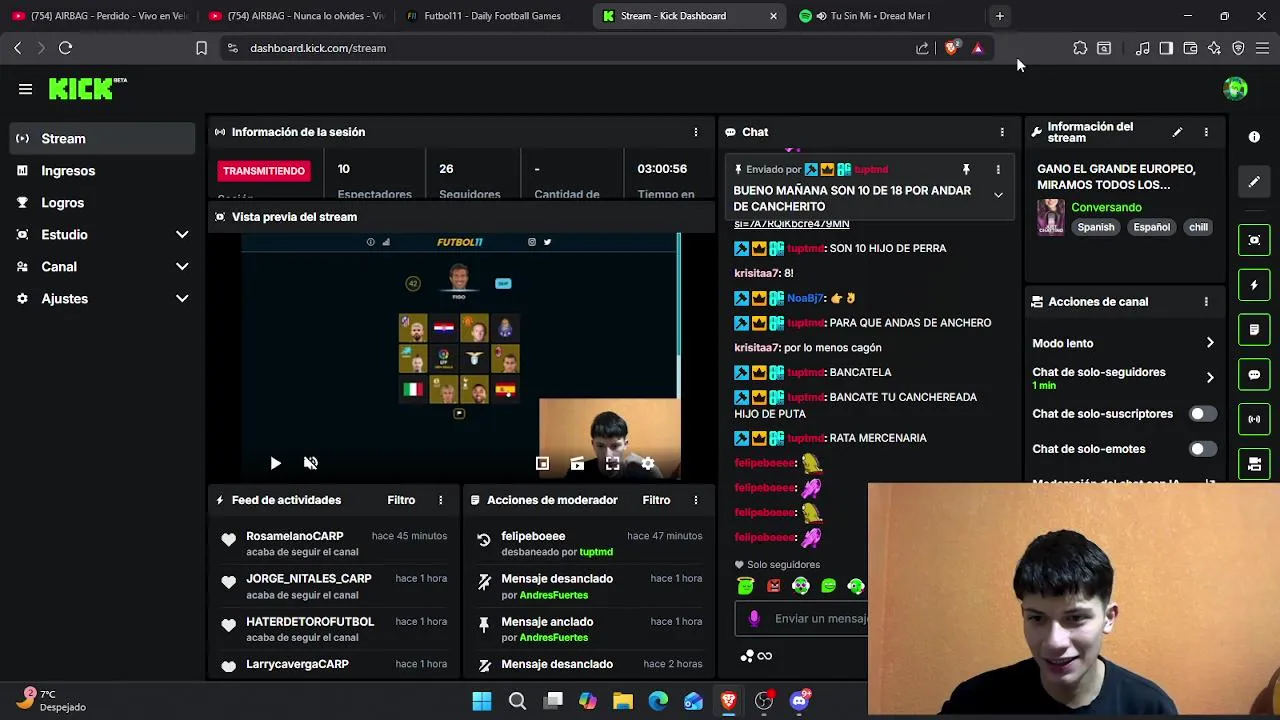Open Discord from the taskbar

799,701
